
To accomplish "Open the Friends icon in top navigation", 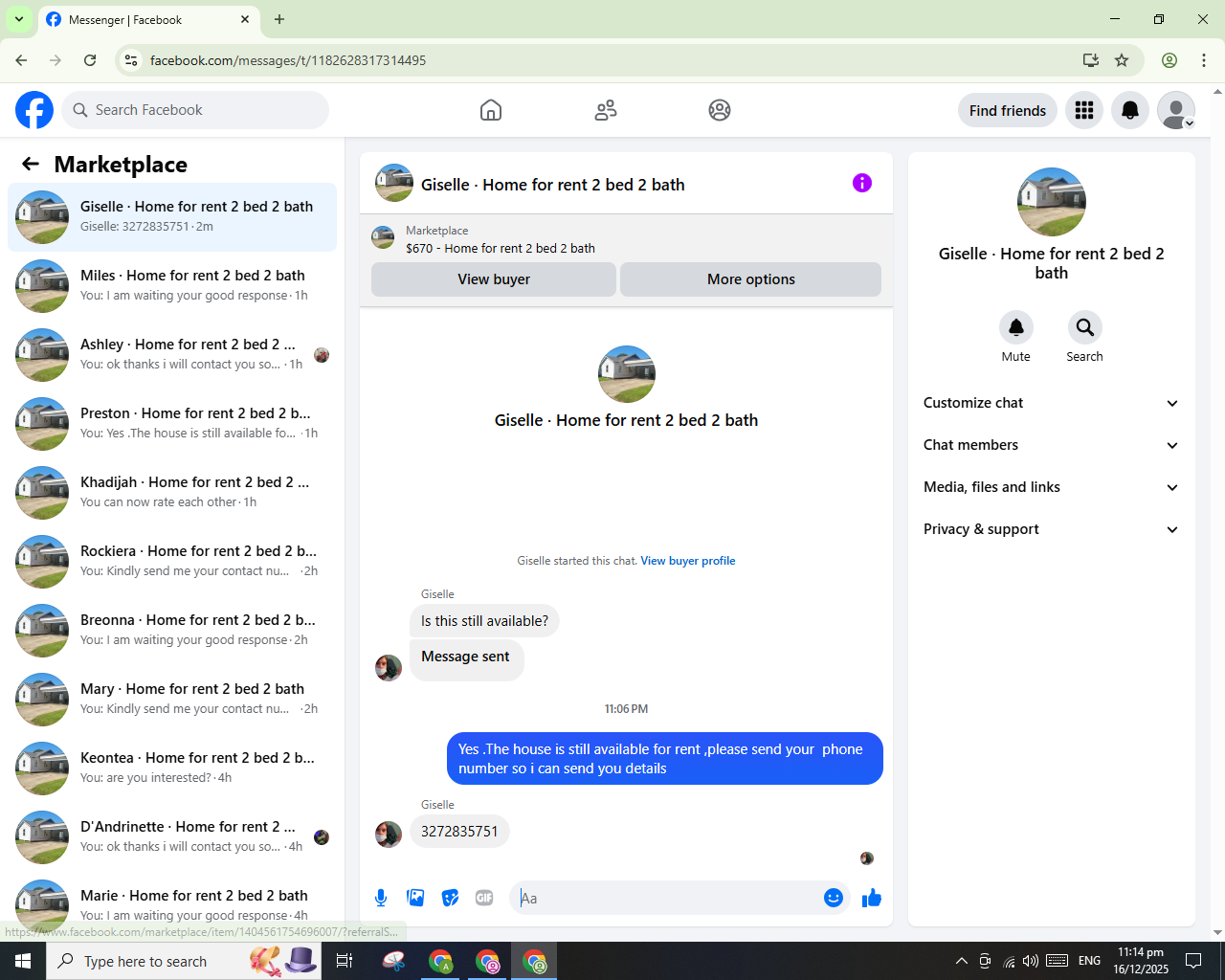I will click(x=606, y=110).
